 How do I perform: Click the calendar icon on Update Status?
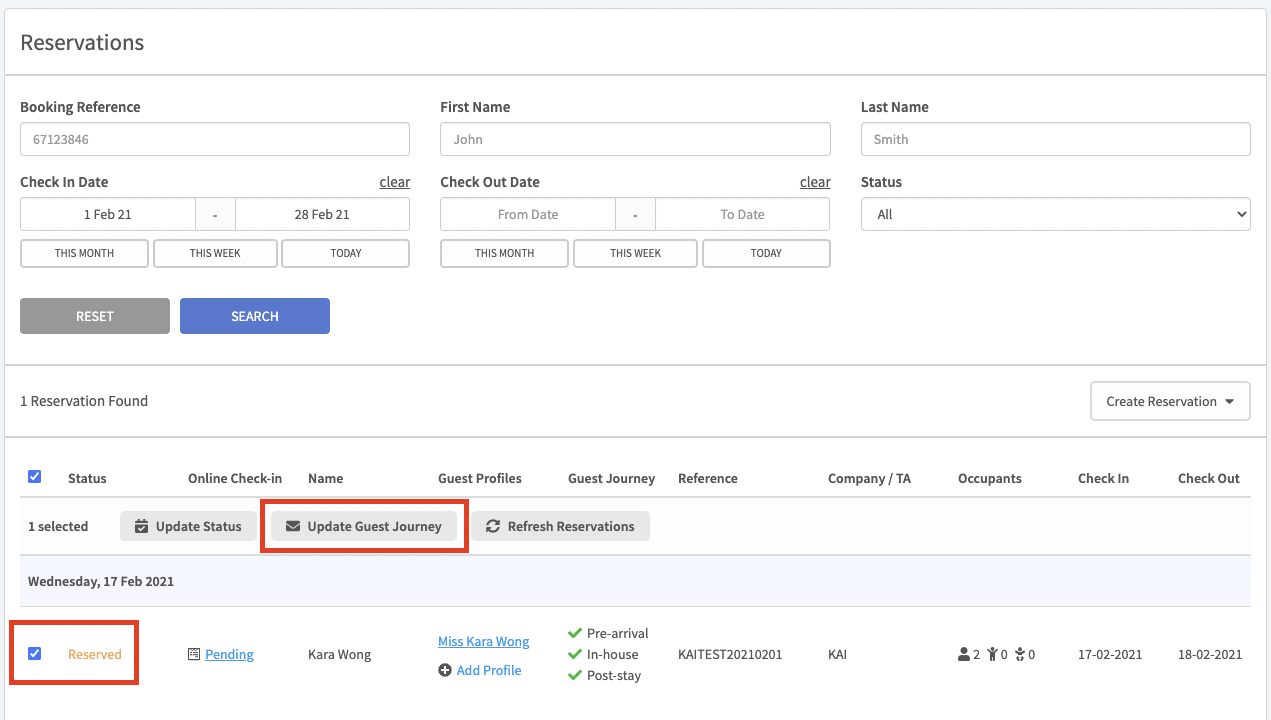(141, 526)
